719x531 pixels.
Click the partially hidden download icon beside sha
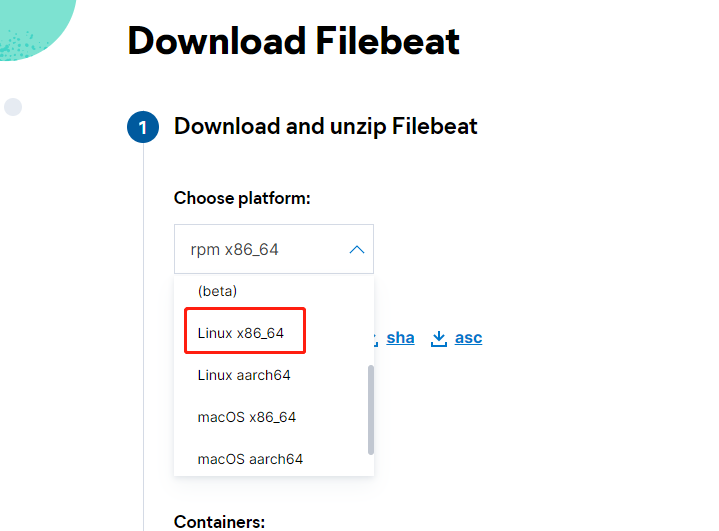375,339
